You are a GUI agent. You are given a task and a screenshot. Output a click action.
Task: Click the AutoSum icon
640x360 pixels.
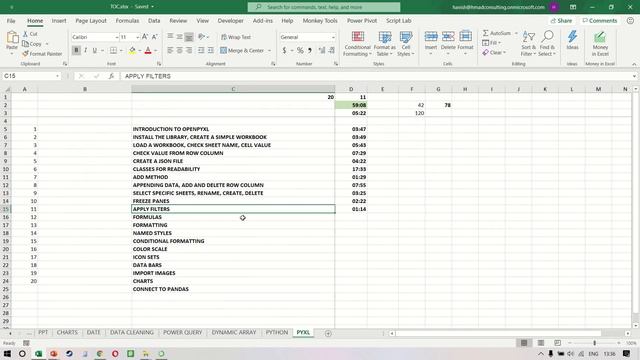pos(486,33)
